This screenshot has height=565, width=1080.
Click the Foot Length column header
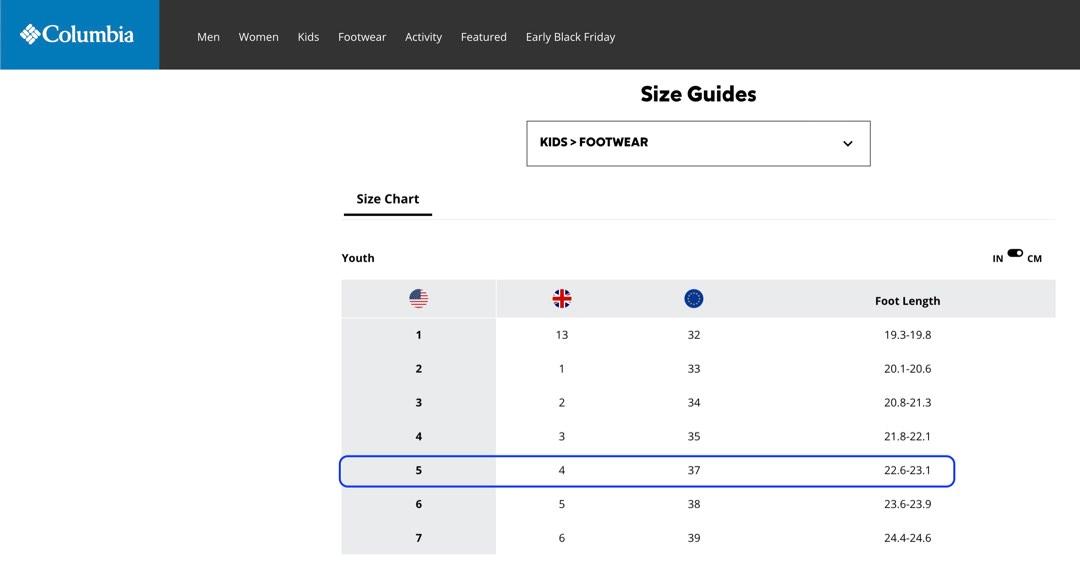pos(907,300)
